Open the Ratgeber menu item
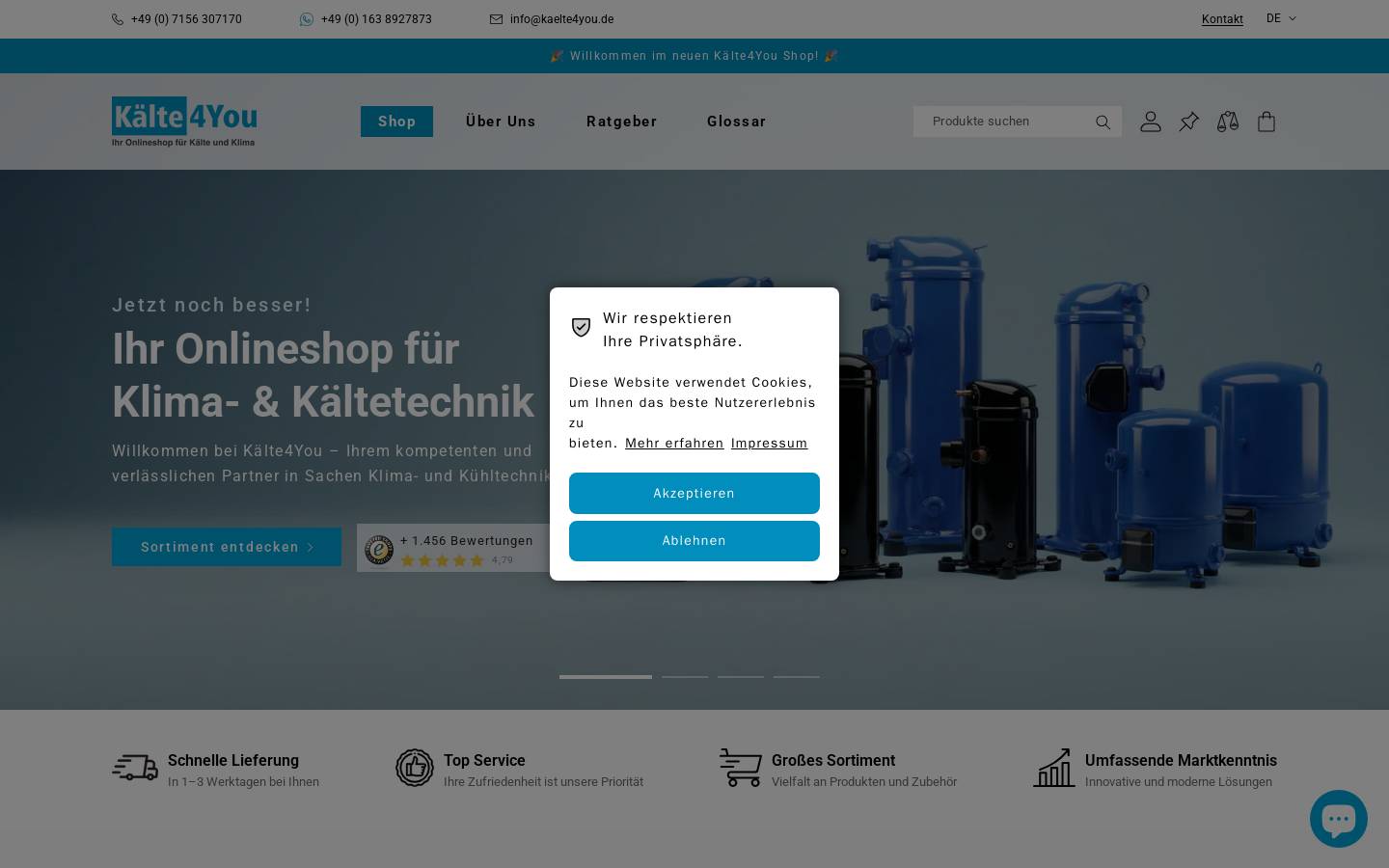1389x868 pixels. pyautogui.click(x=621, y=122)
